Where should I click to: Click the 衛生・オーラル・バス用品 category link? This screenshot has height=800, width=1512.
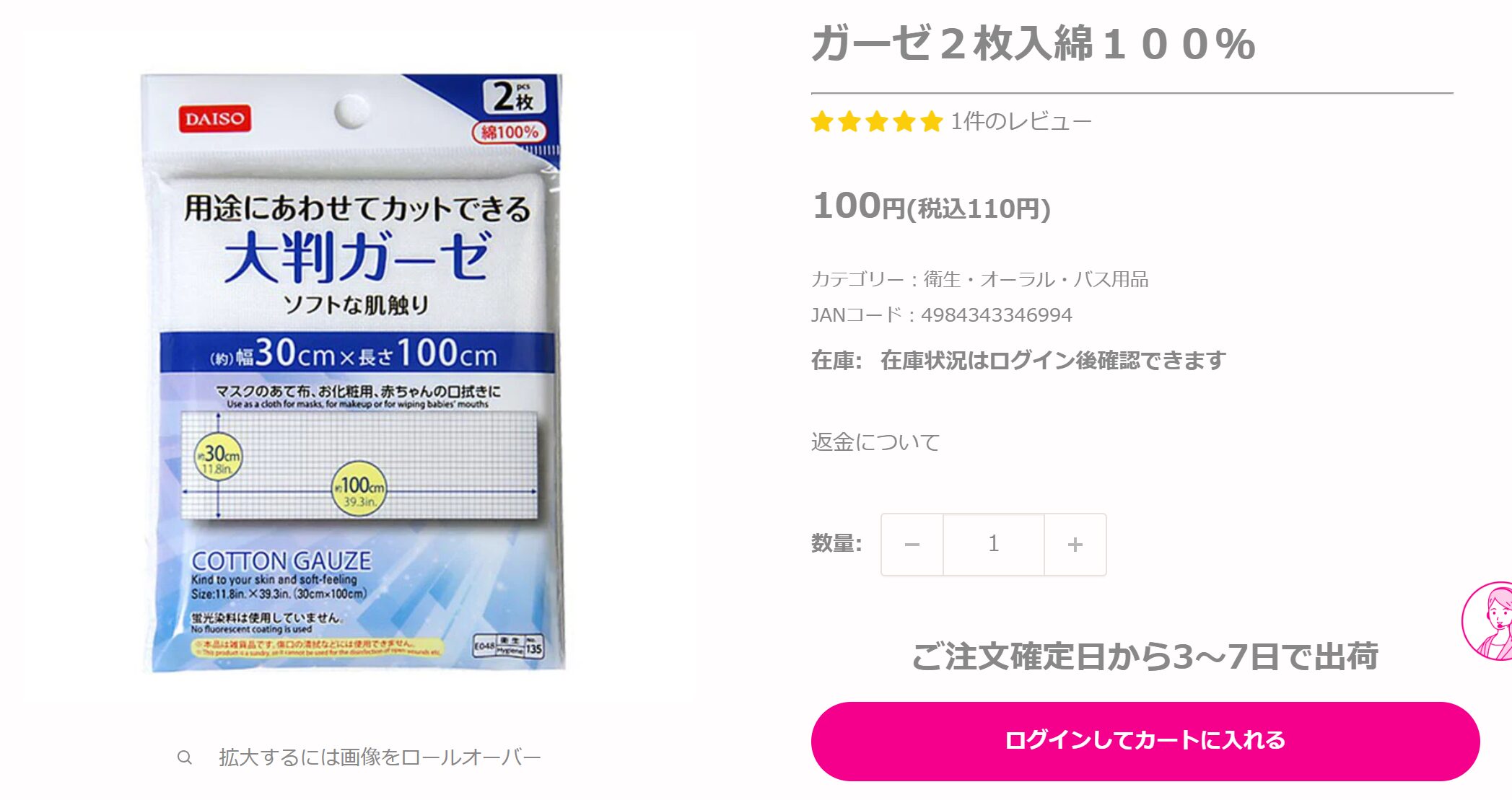1036,279
